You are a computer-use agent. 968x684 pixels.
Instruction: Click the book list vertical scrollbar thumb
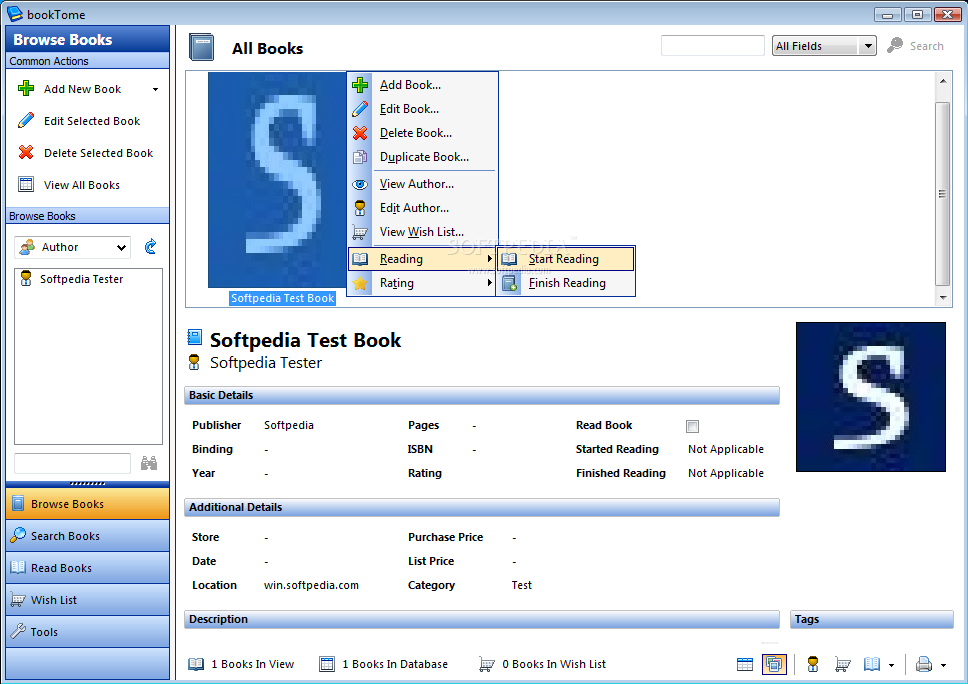pyautogui.click(x=942, y=194)
